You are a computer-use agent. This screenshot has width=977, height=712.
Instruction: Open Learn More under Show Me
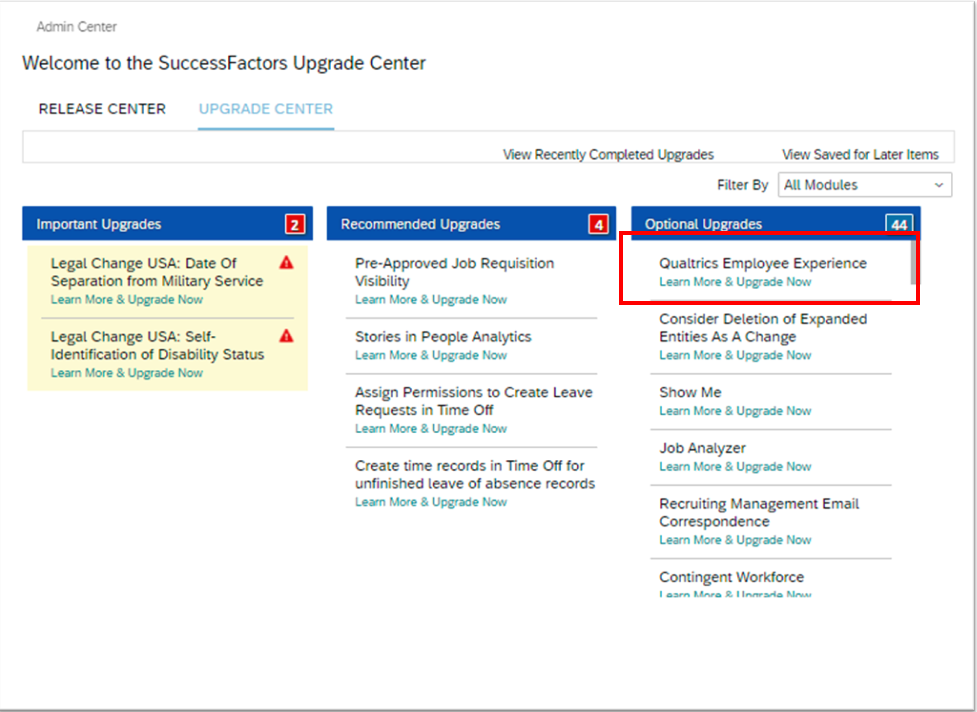click(x=735, y=411)
